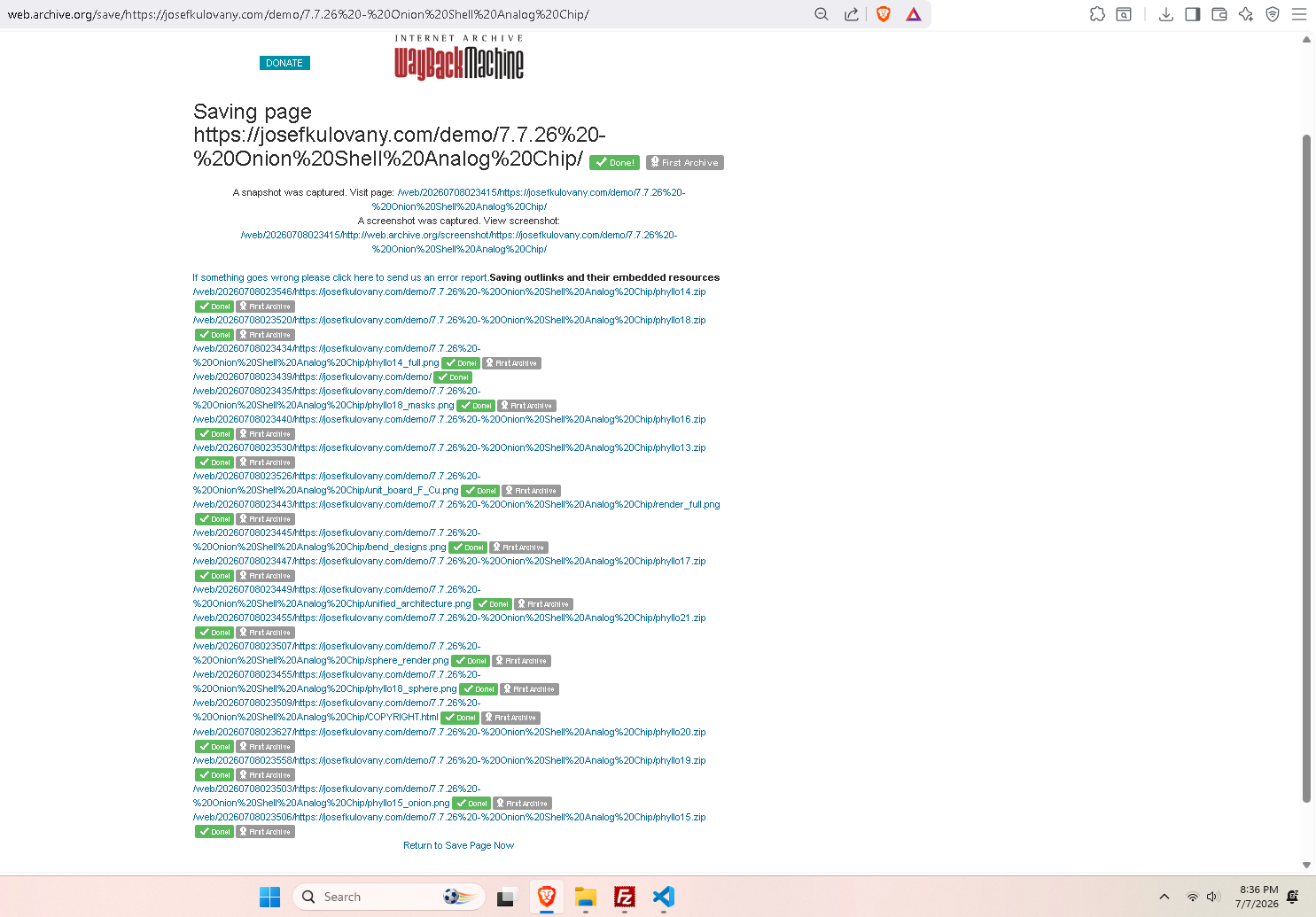Open the phyllo18_masks.png archive link

point(337,398)
